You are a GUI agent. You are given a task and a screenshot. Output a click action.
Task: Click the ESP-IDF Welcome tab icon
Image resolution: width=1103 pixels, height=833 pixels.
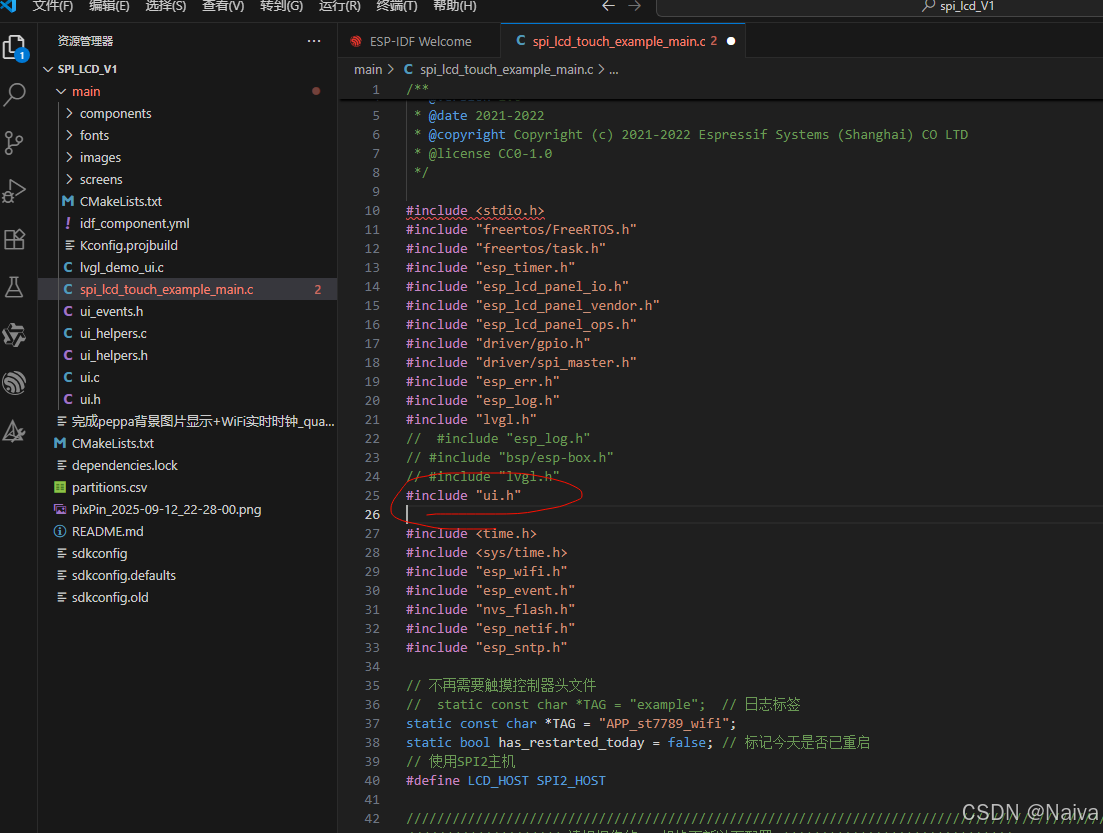[356, 42]
